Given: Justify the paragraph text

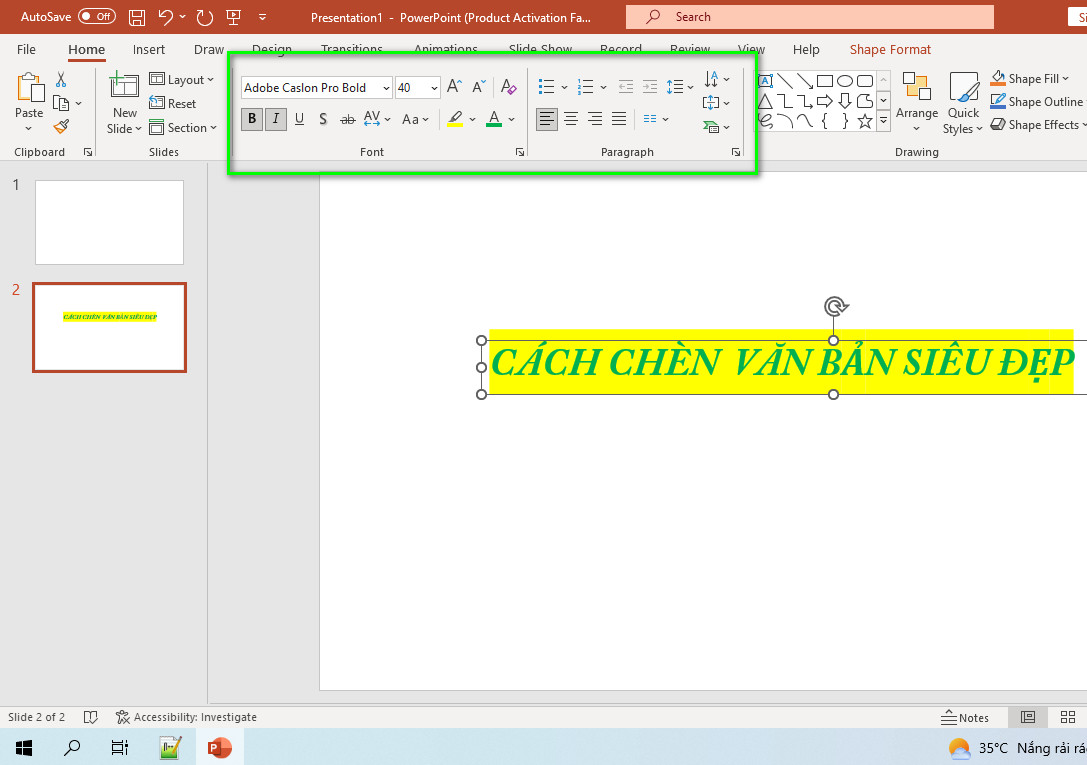Looking at the screenshot, I should [x=619, y=119].
